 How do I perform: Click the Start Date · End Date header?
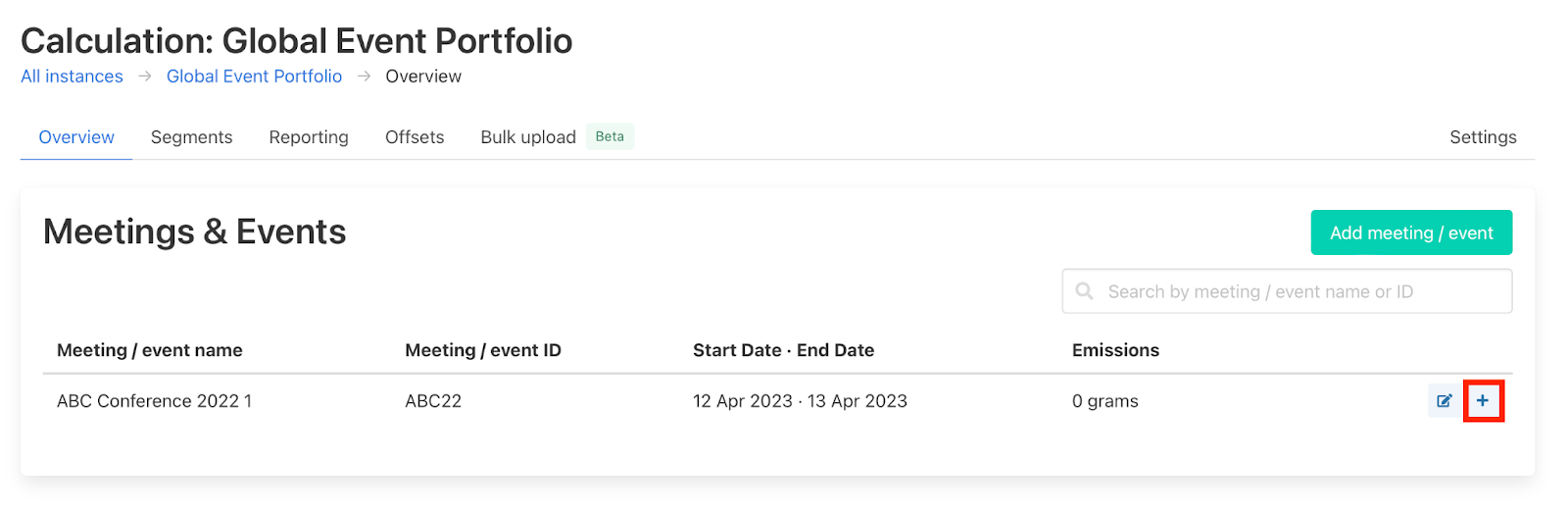[783, 350]
